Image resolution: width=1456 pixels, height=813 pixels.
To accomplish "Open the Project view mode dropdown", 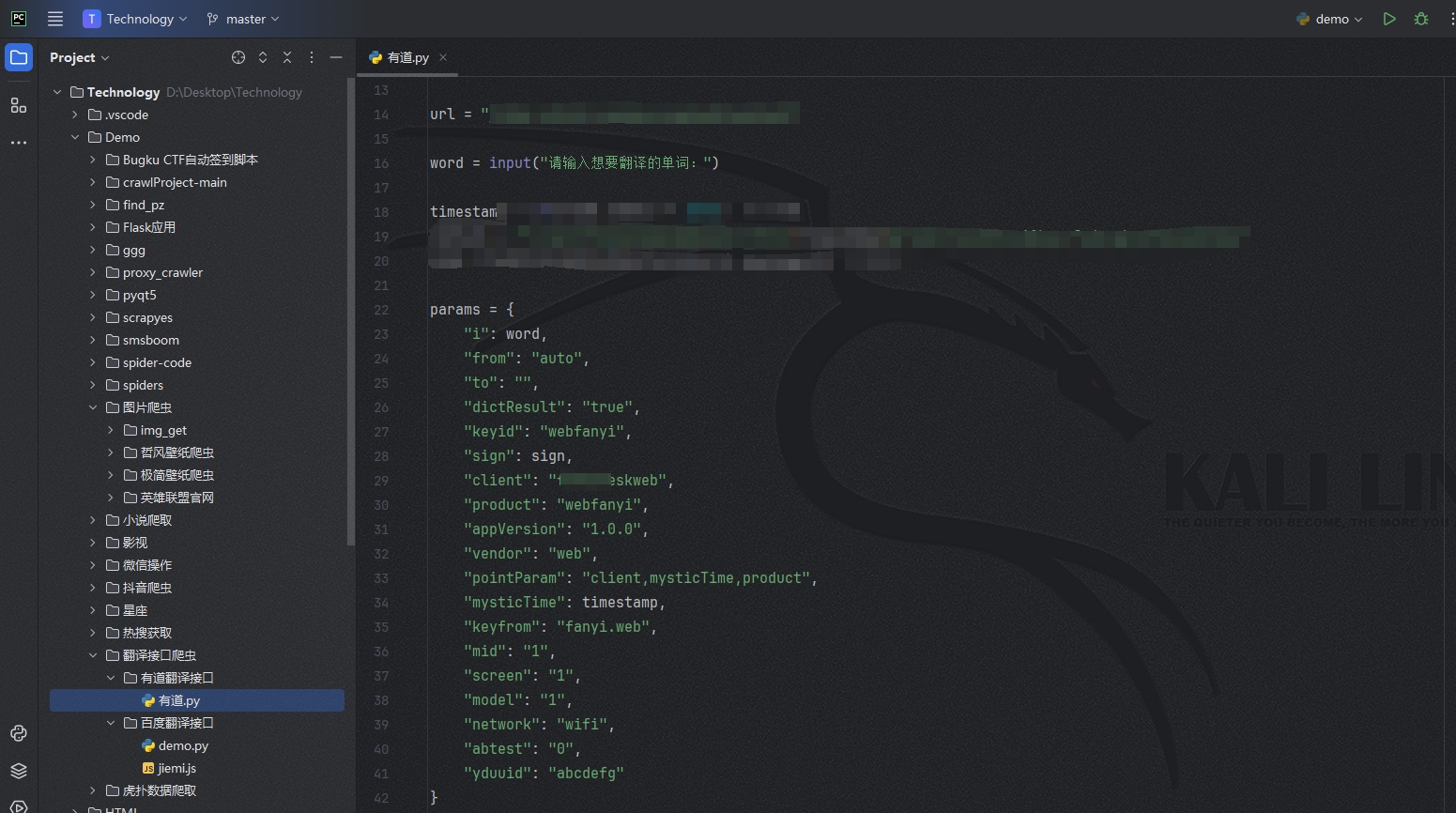I will click(80, 57).
